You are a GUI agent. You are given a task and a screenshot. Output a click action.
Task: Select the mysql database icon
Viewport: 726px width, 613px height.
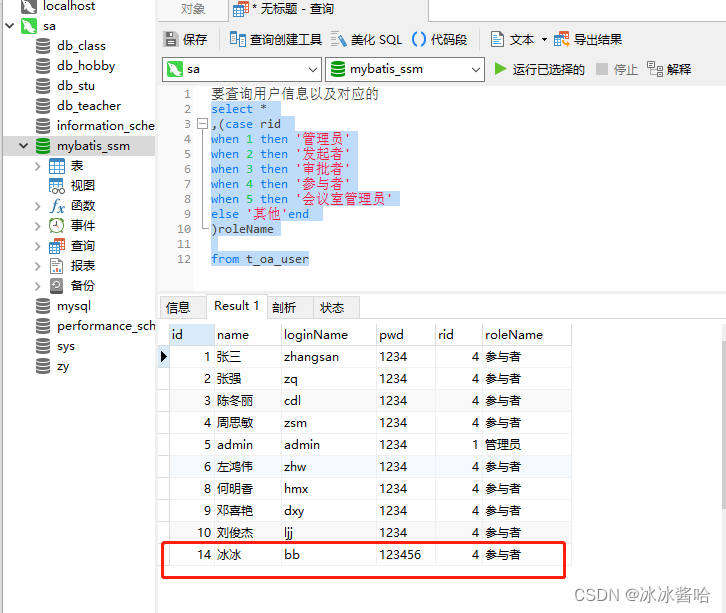coord(43,306)
